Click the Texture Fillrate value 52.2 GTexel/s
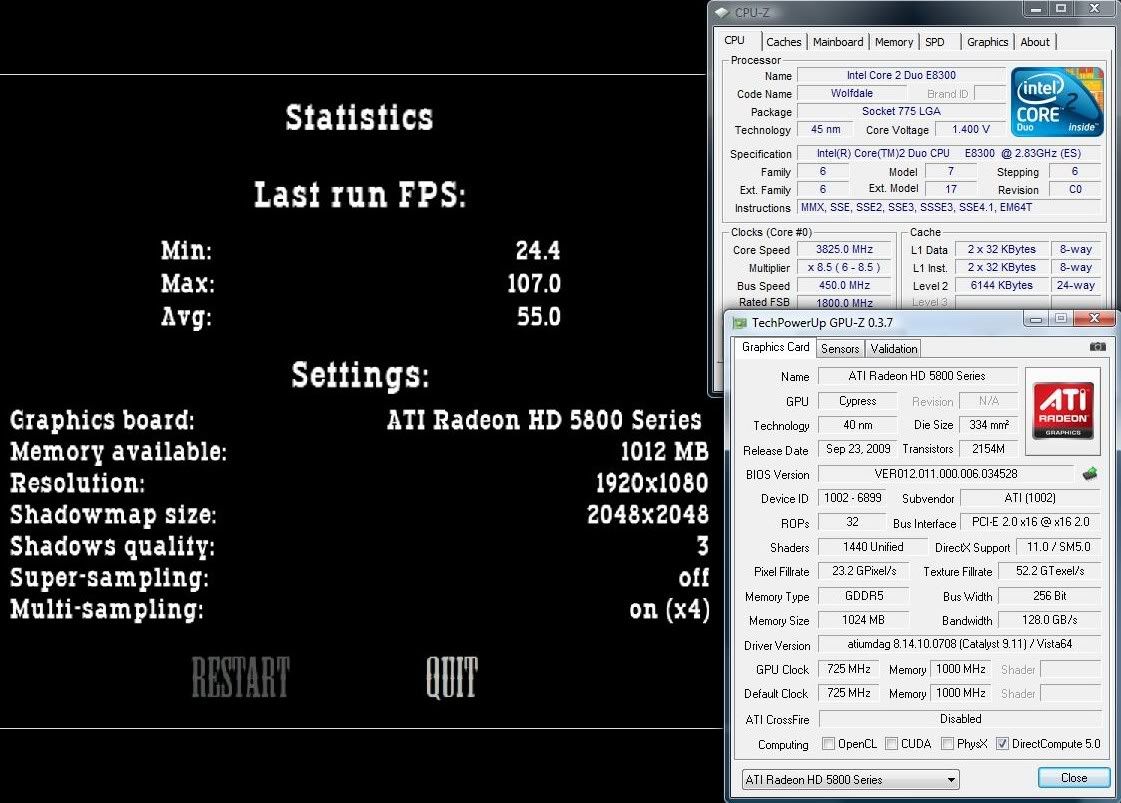Image resolution: width=1121 pixels, height=803 pixels. (x=1050, y=571)
